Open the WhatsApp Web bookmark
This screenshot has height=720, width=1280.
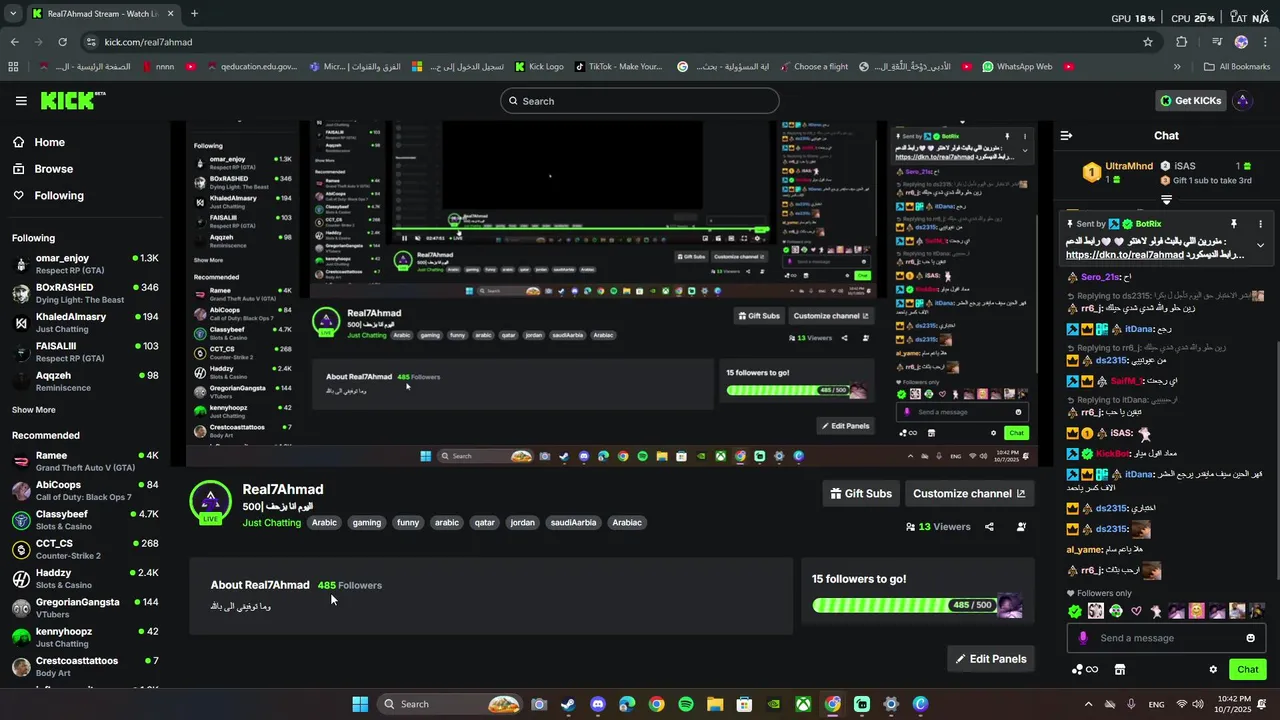tap(1017, 67)
